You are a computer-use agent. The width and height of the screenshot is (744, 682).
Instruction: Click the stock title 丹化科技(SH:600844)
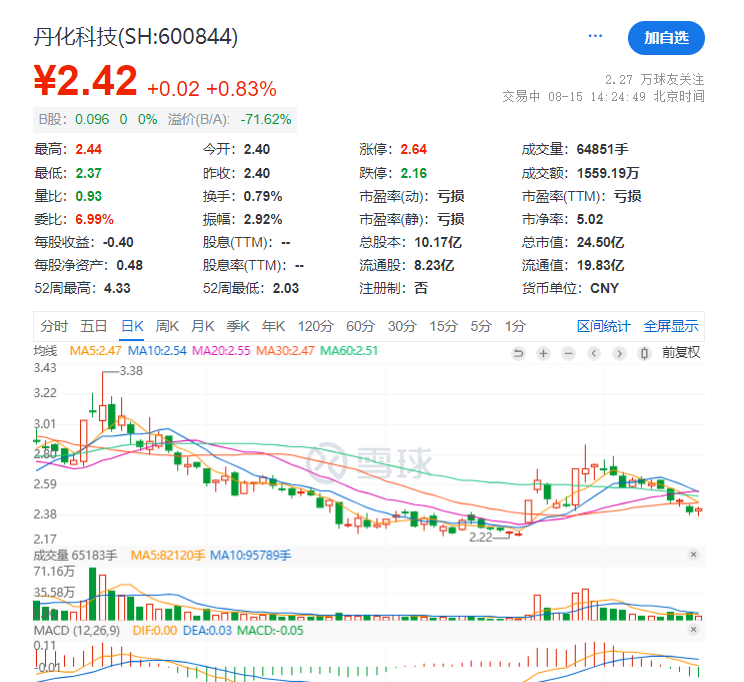[136, 37]
